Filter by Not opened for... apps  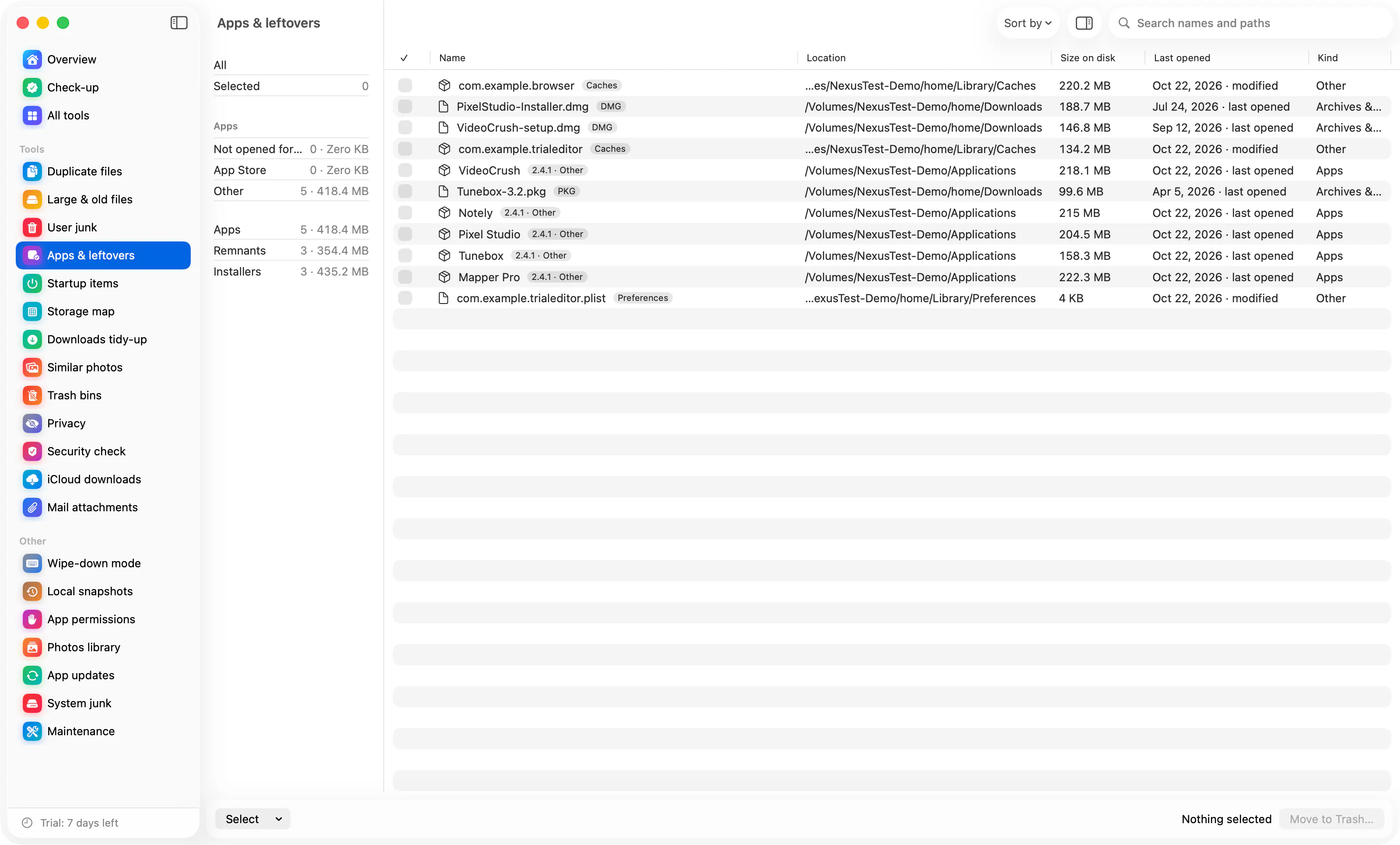pos(291,149)
